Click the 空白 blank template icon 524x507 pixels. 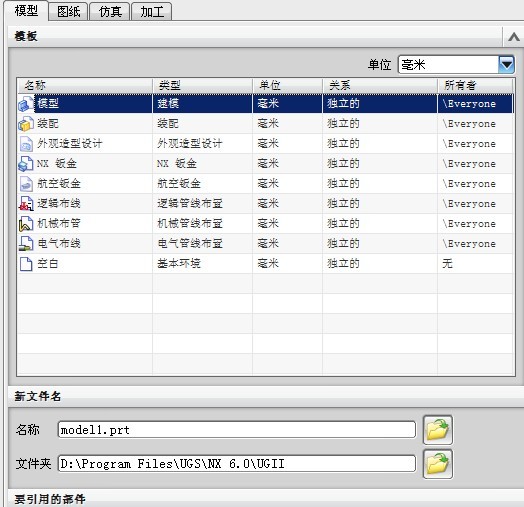pos(26,264)
